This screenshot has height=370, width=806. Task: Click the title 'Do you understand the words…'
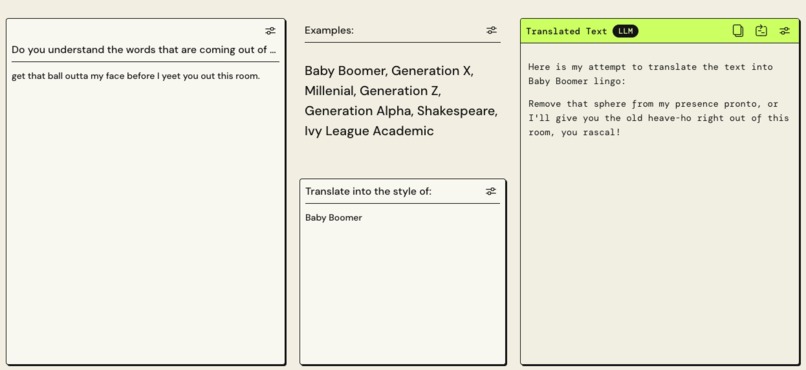coord(143,50)
